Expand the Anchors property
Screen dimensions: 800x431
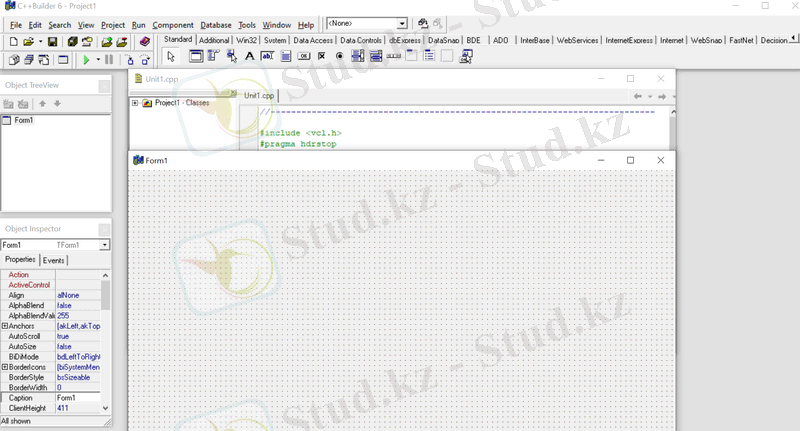[5, 326]
